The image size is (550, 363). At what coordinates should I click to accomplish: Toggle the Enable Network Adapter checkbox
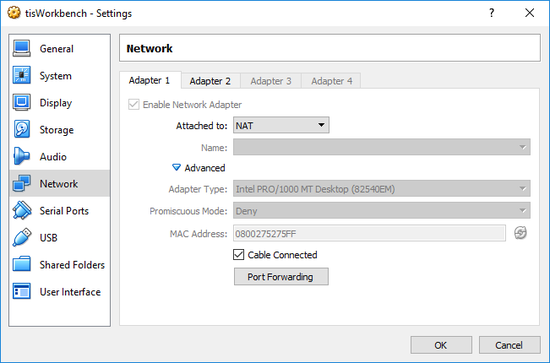pyautogui.click(x=134, y=105)
